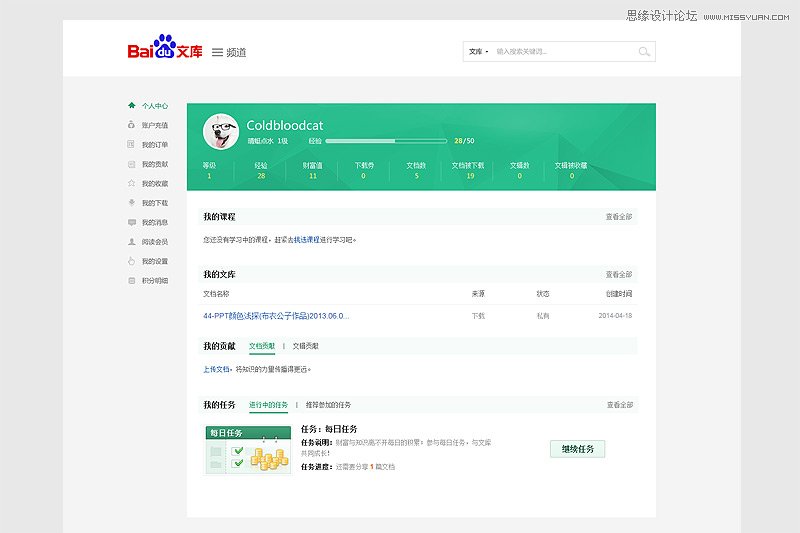Click the experience progress bar
The height and width of the screenshot is (533, 800).
386,141
